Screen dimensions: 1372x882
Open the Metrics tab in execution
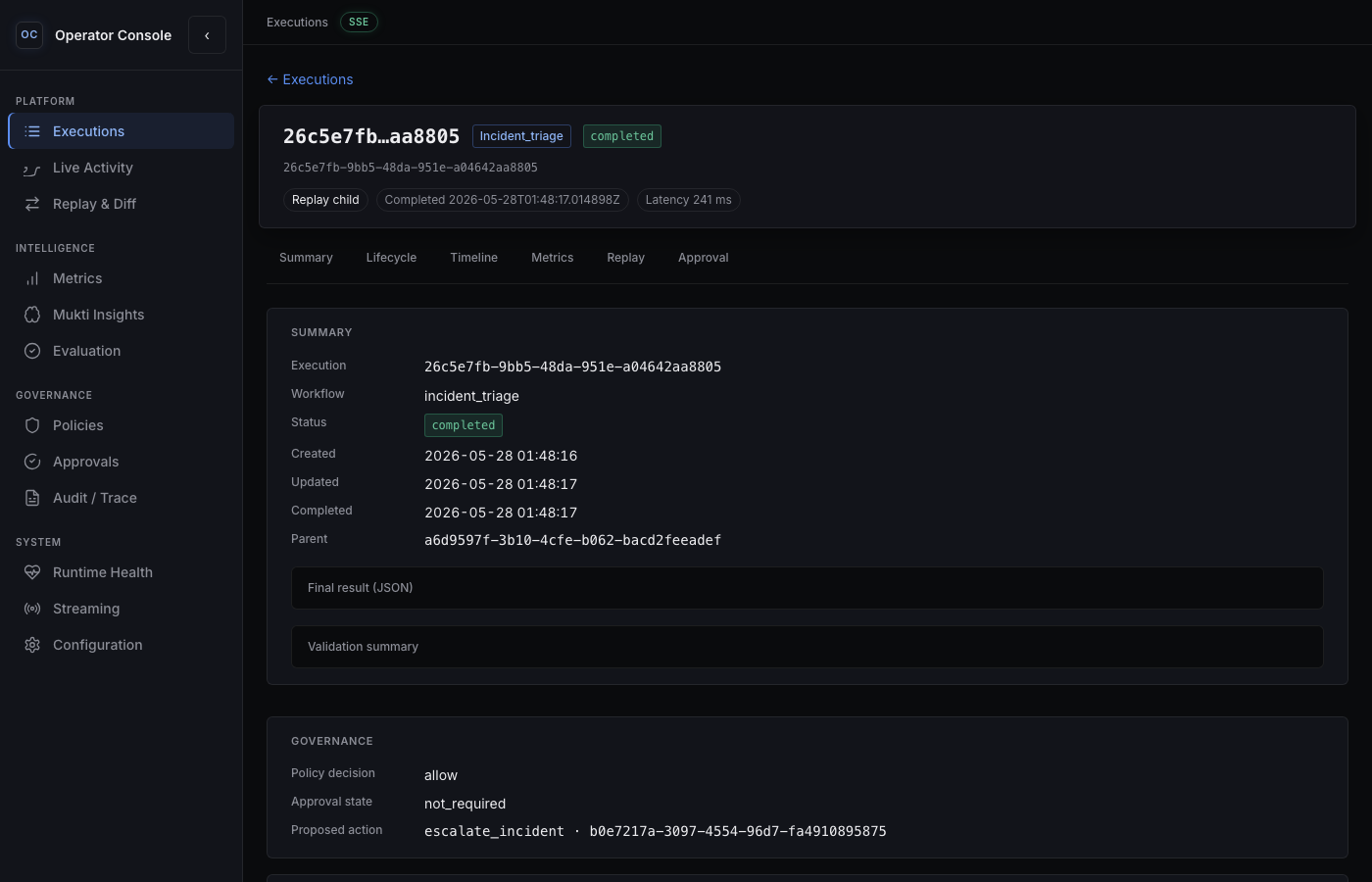point(552,258)
